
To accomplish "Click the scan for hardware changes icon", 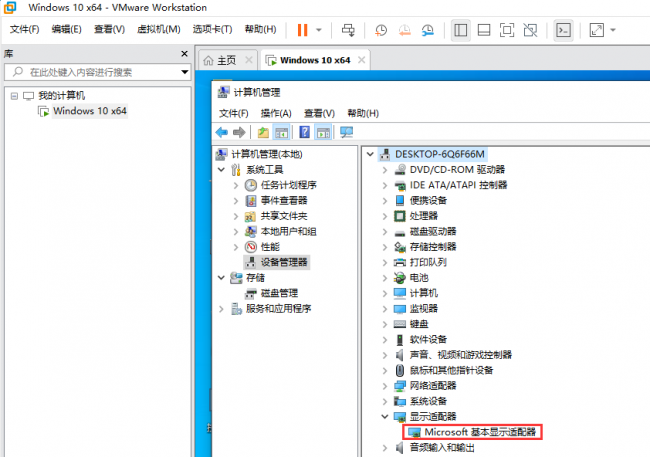I will click(x=346, y=133).
